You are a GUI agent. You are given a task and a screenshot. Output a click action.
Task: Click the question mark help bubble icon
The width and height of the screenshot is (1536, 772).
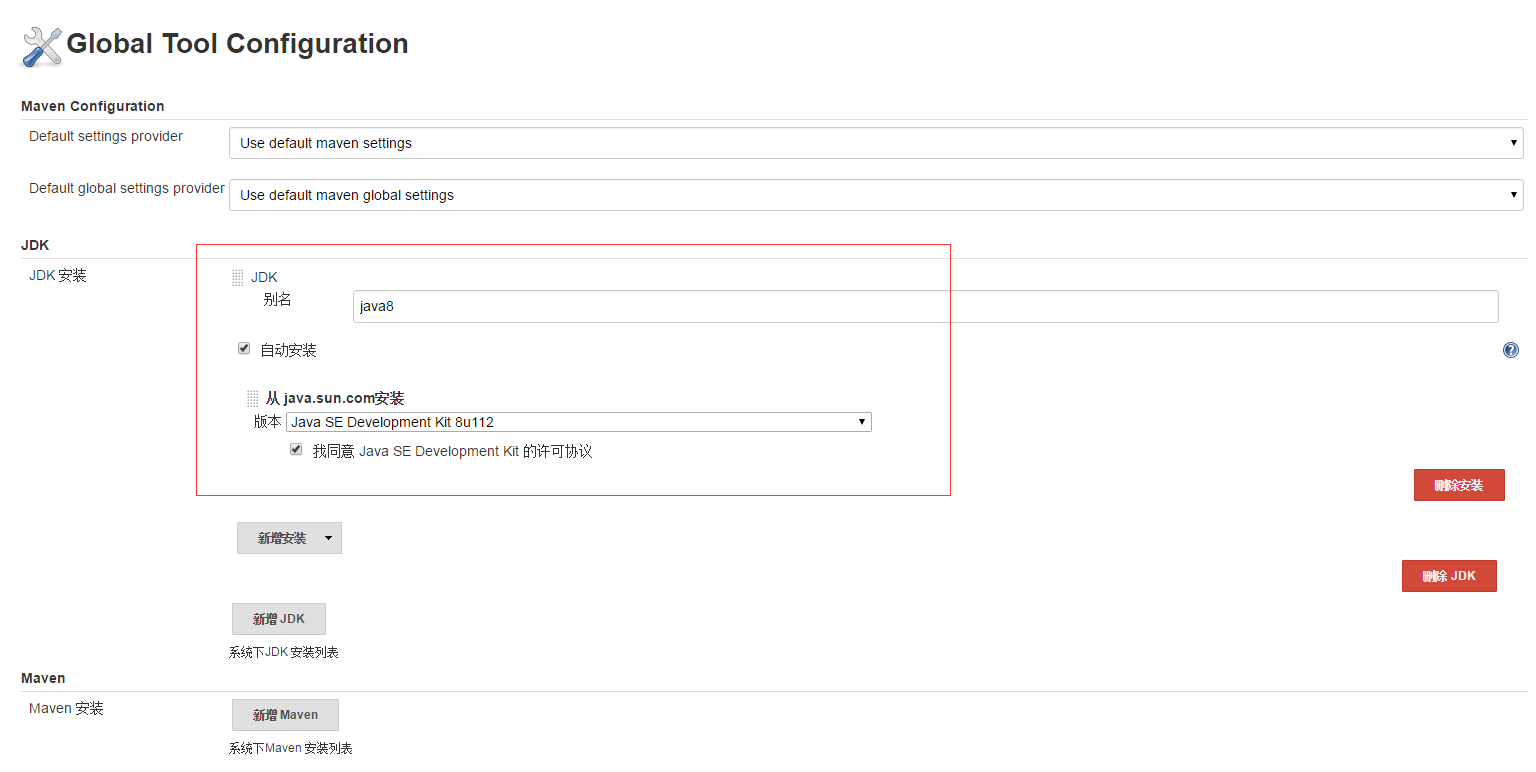pos(1510,350)
